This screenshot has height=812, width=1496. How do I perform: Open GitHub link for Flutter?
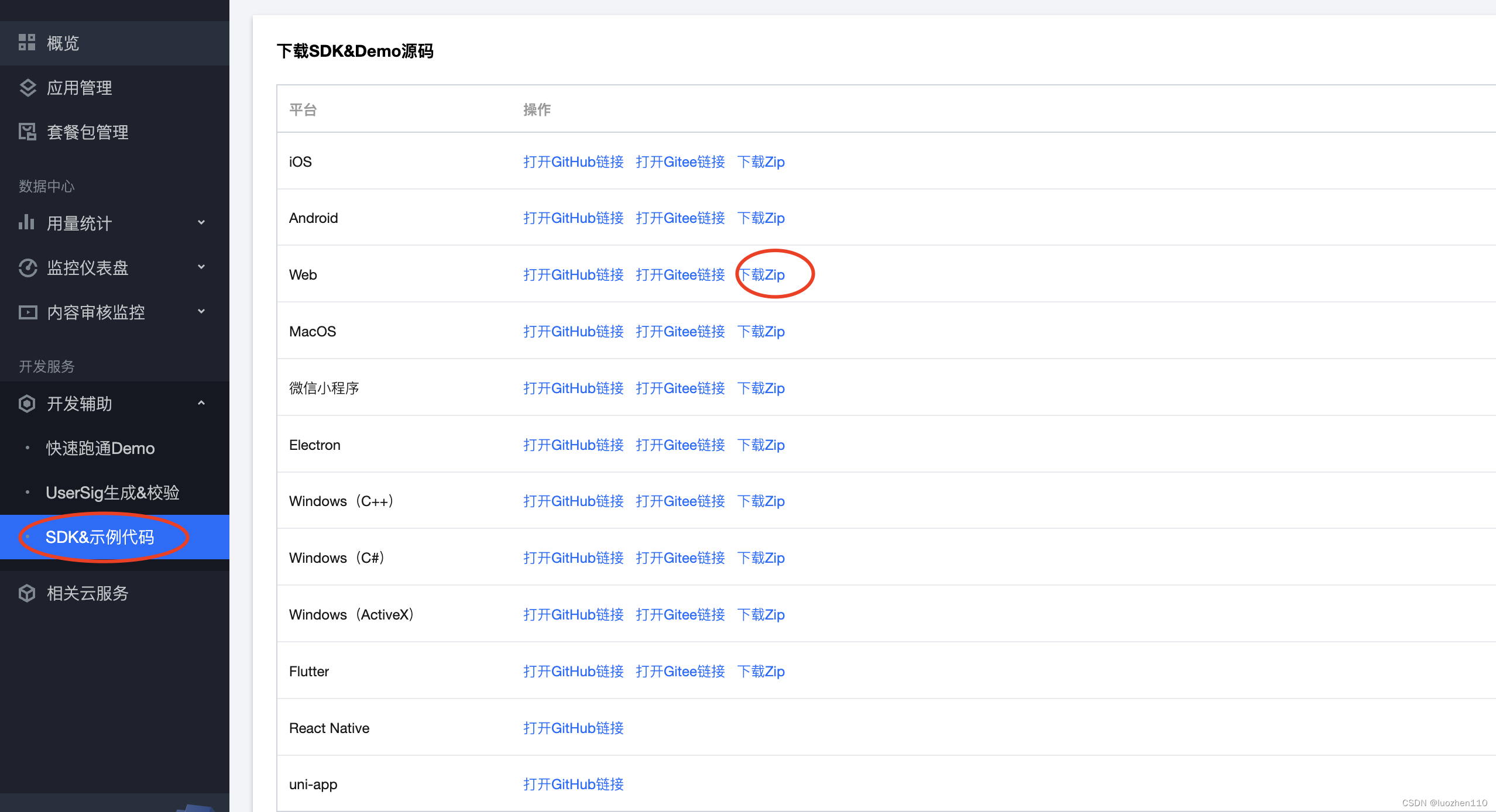(x=573, y=672)
